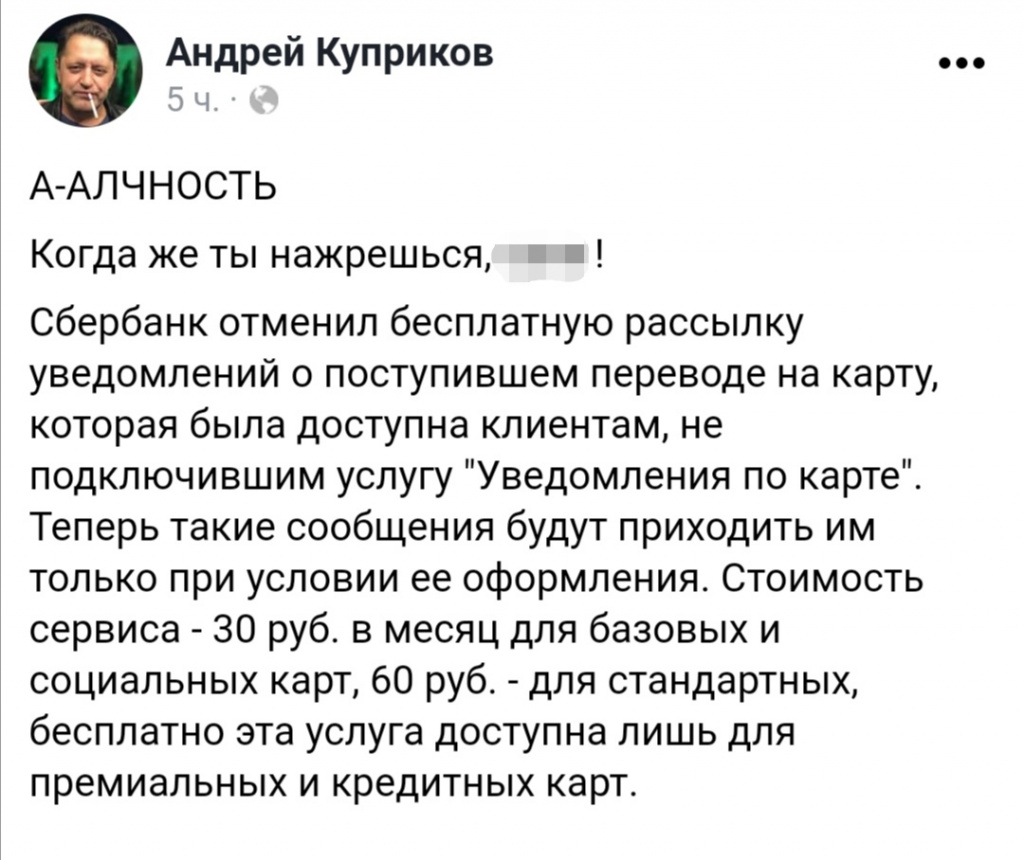Open the post via the '5 ч.' timestamp
The width and height of the screenshot is (1024, 860).
click(x=188, y=99)
